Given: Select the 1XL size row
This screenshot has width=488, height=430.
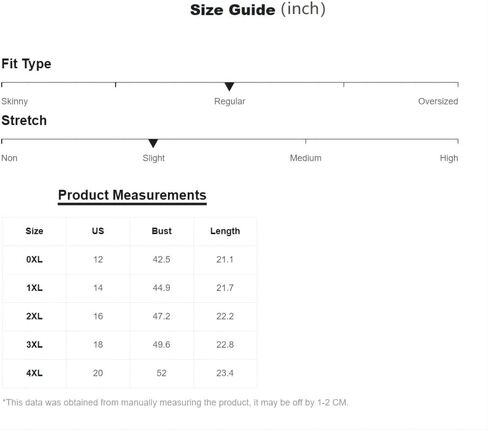Looking at the screenshot, I should point(130,288).
